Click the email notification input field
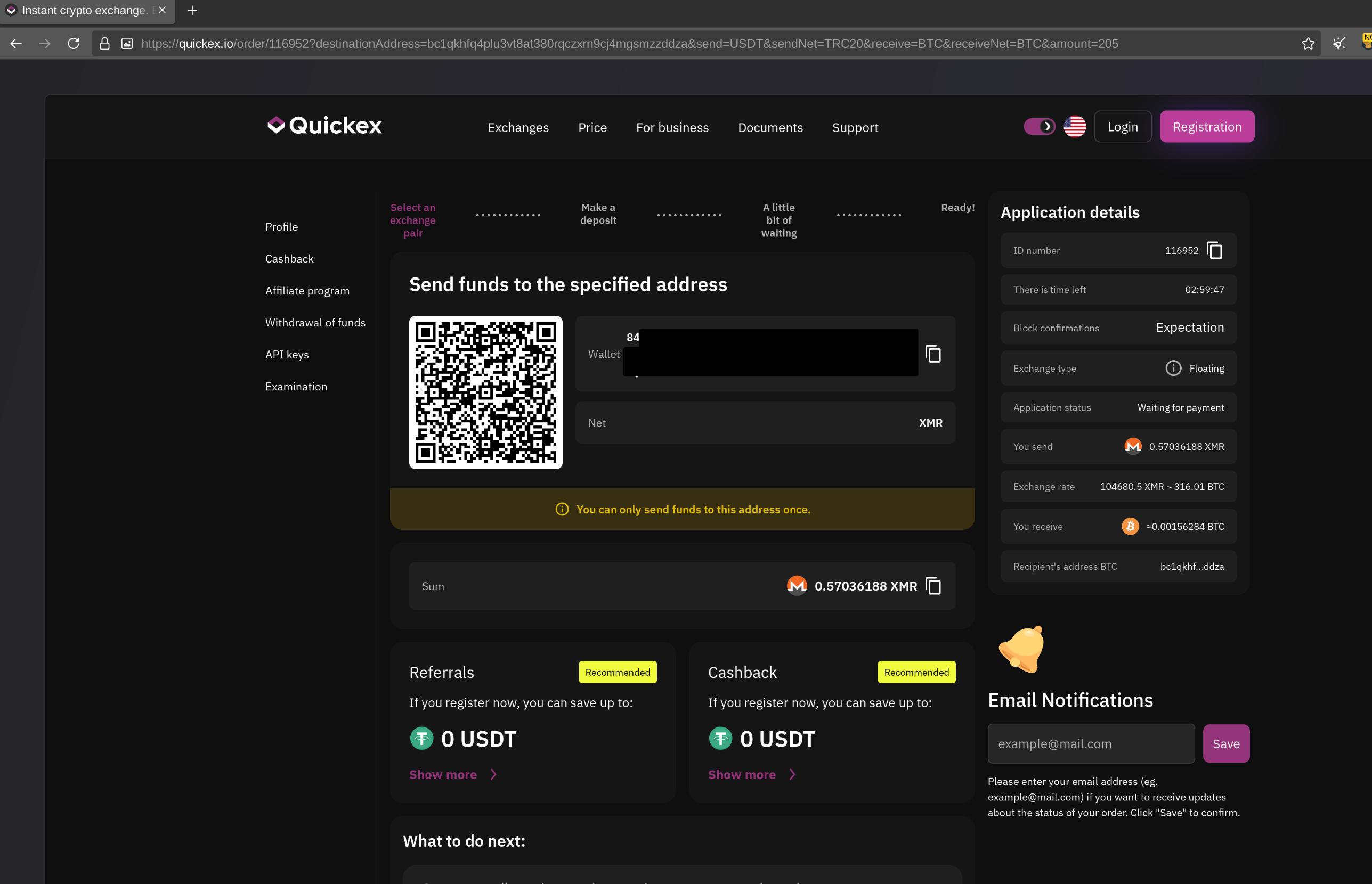The height and width of the screenshot is (884, 1372). click(1091, 743)
